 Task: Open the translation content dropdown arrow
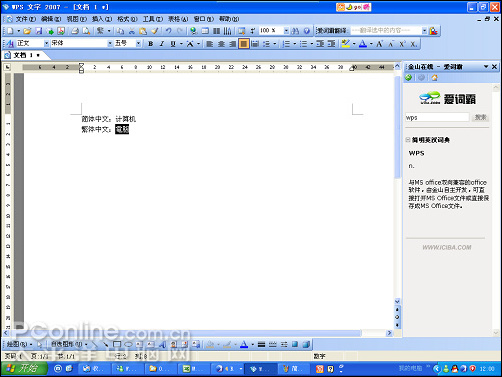coord(424,31)
